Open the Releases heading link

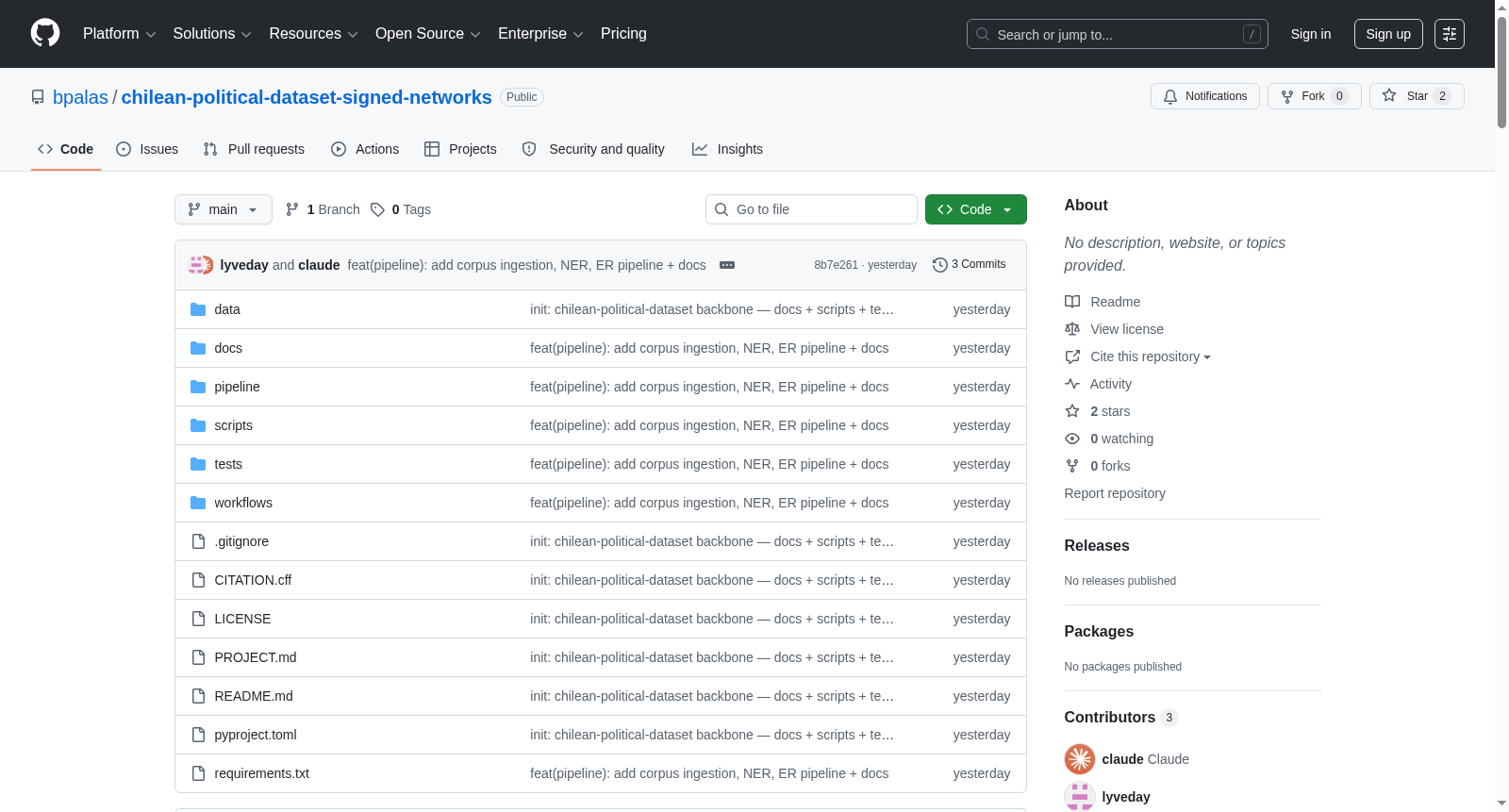point(1097,545)
